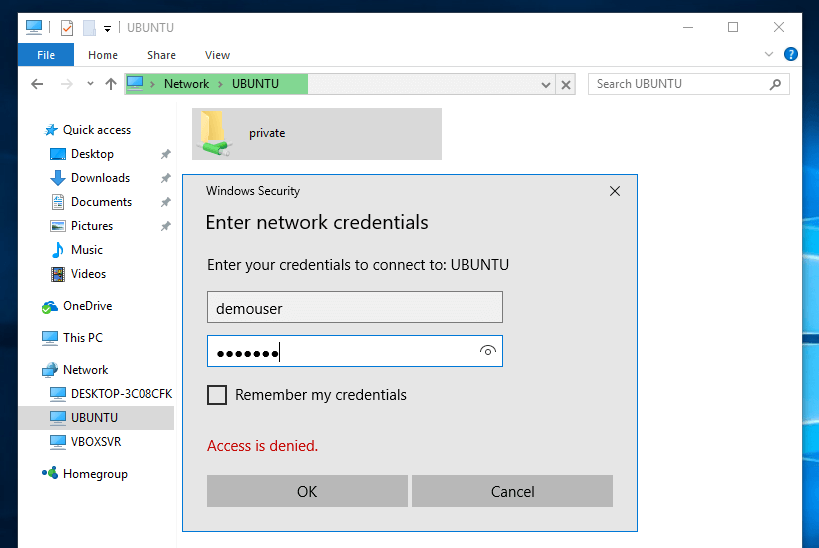
Task: Enable Remember my credentials checkbox
Action: coord(217,395)
